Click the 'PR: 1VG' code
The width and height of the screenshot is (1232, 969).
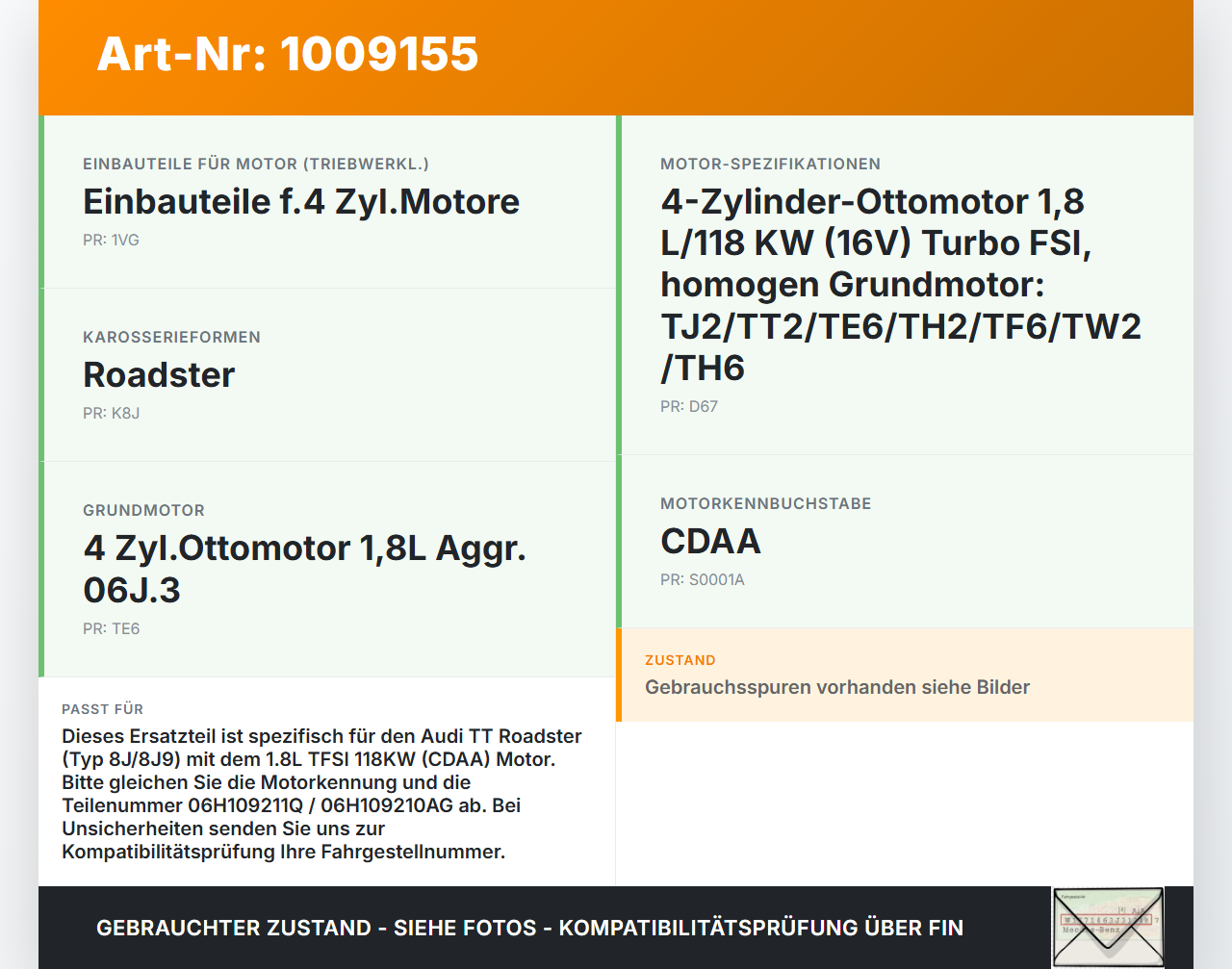pos(111,240)
